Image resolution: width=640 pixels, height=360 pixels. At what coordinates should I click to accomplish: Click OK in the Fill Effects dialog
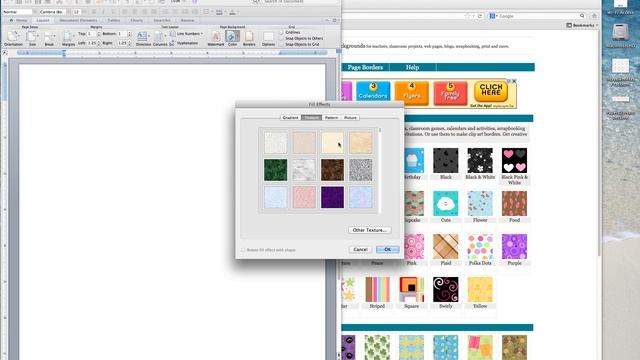coord(387,249)
